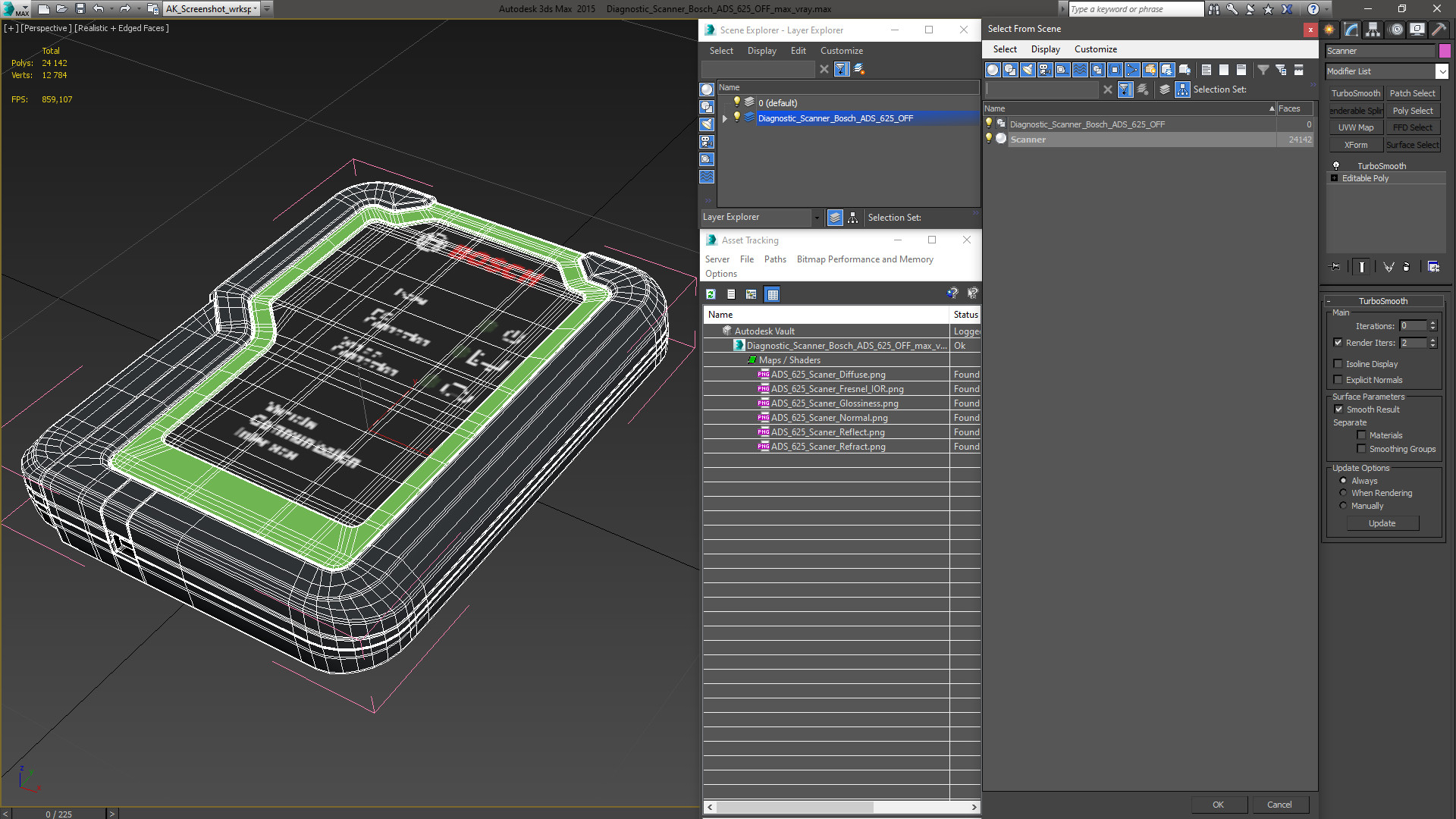Expand Diagnostic_Scanner_Bosch_ADS_625_OFF layer in Scene Explorer
This screenshot has height=819, width=1456.
tap(725, 118)
